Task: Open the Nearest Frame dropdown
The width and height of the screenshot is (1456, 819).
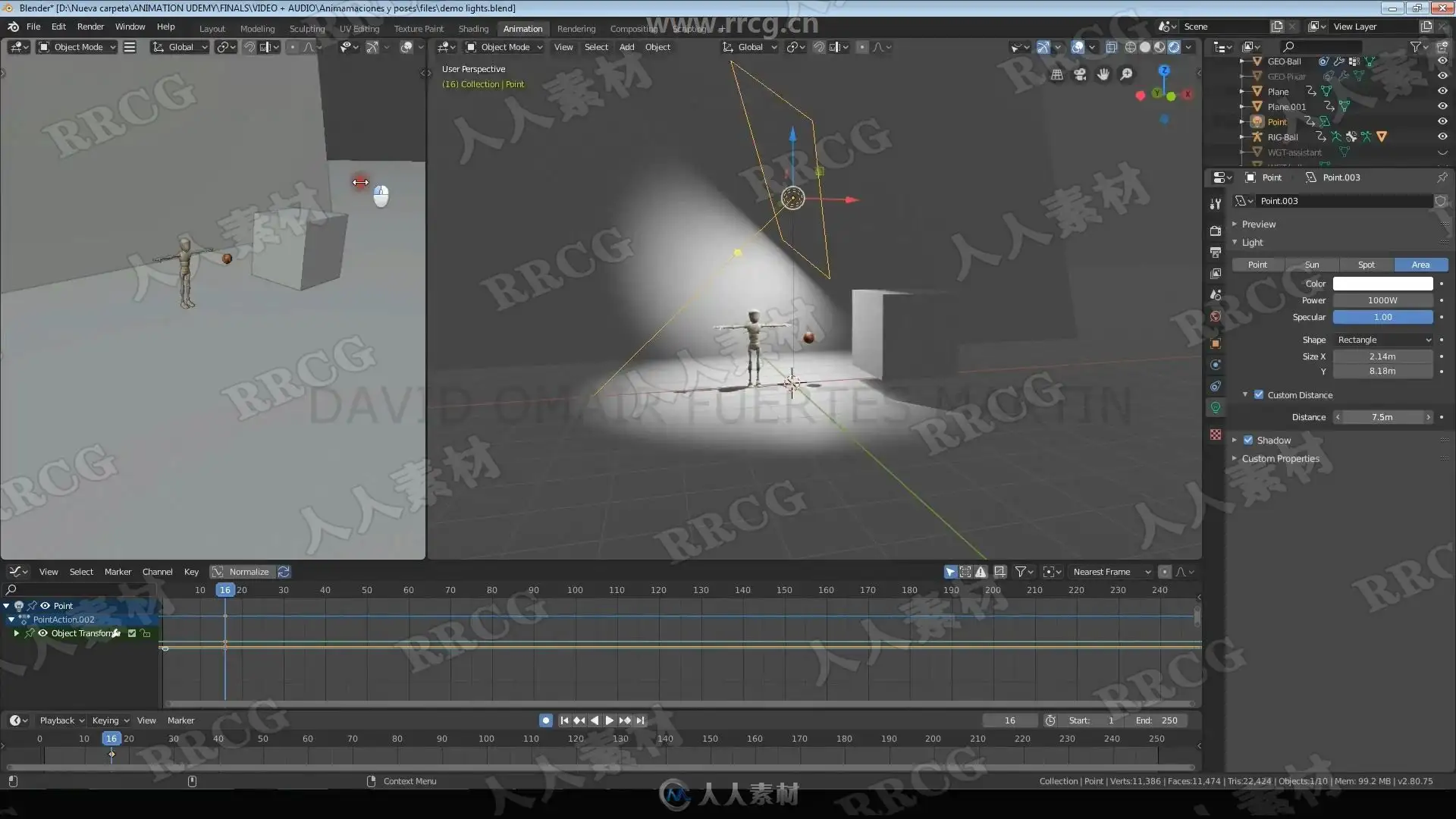Action: click(1110, 572)
